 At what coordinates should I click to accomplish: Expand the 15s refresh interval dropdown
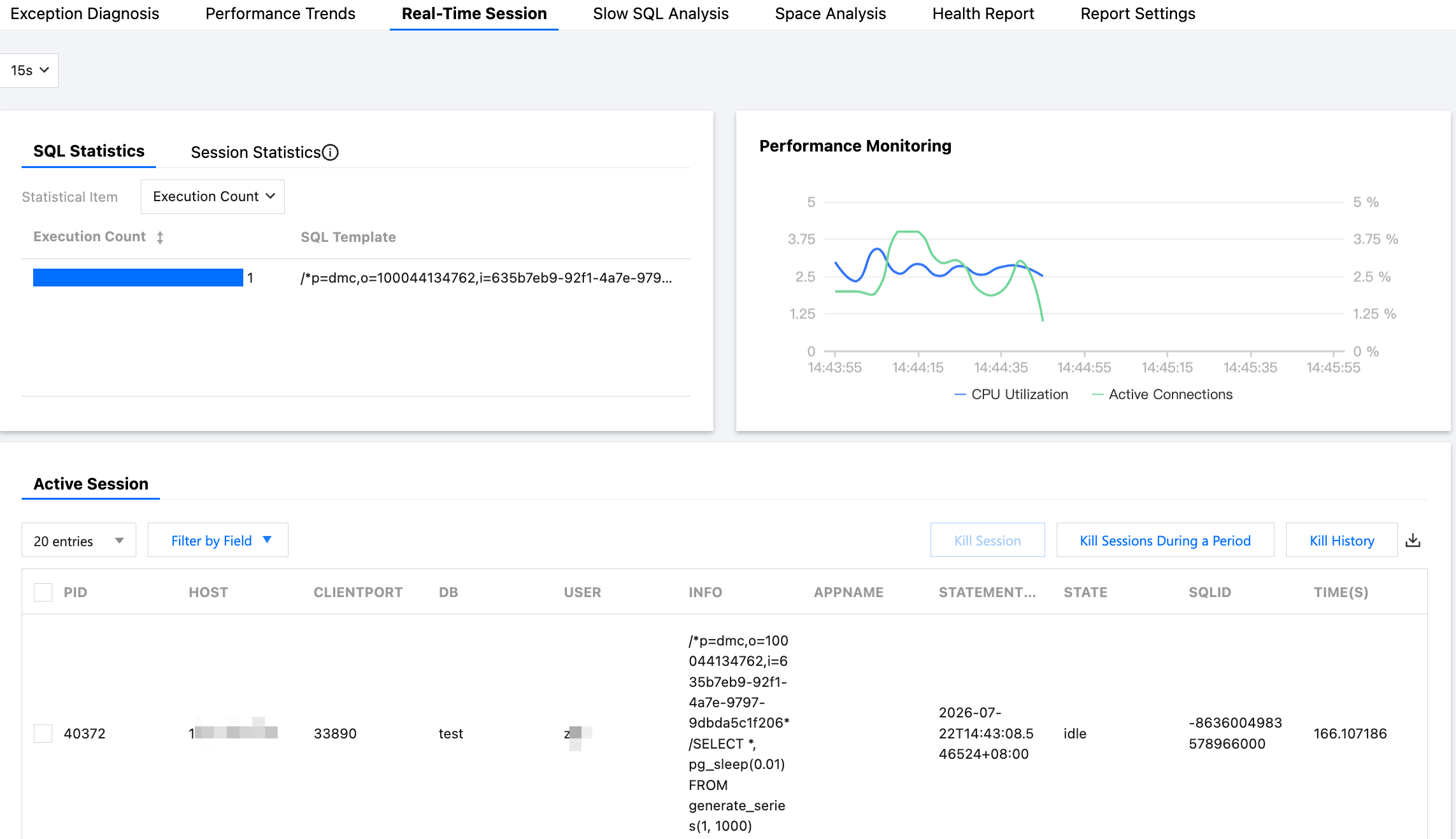tap(29, 70)
